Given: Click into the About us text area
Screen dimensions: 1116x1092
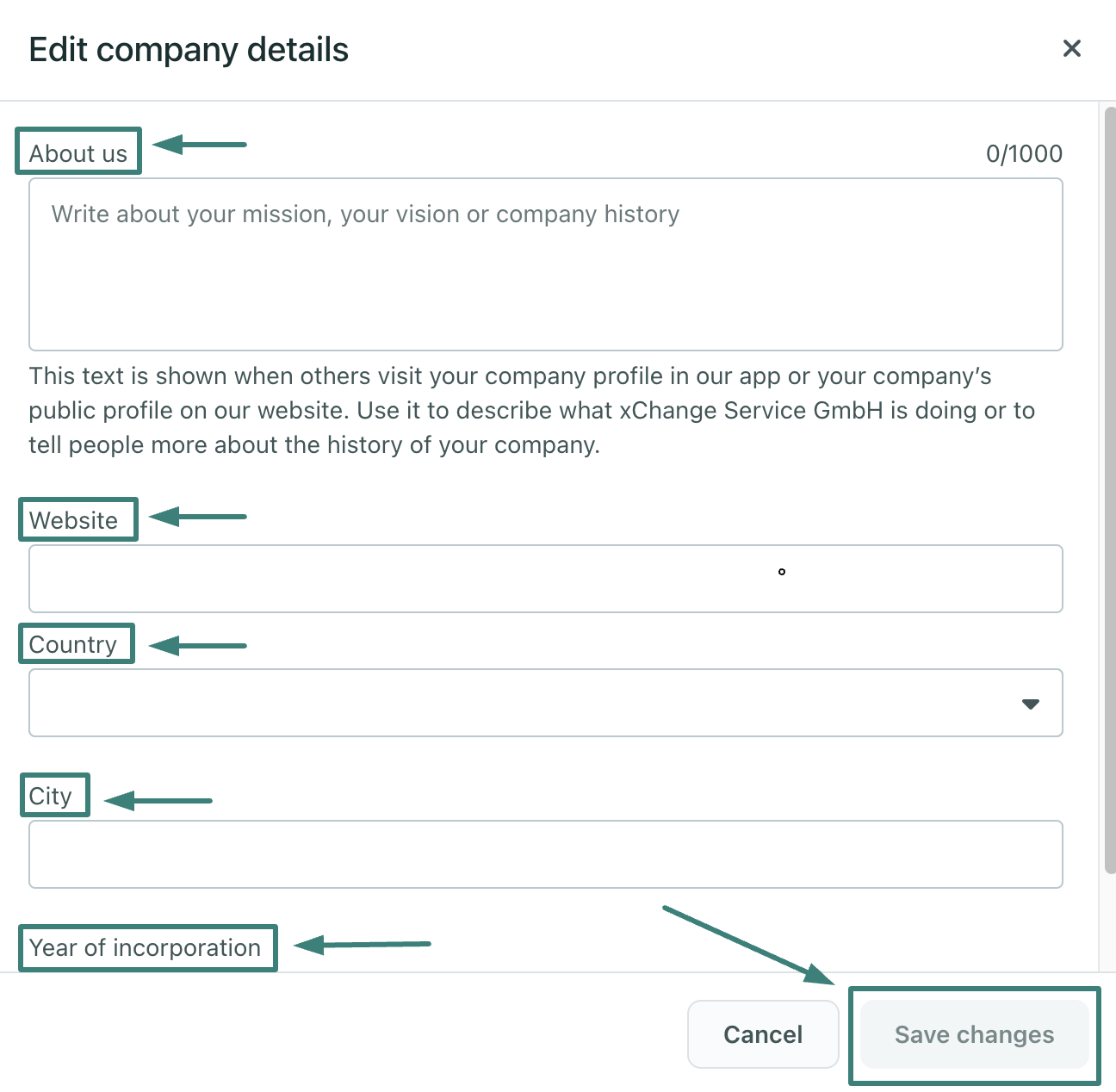Looking at the screenshot, I should click(x=545, y=264).
